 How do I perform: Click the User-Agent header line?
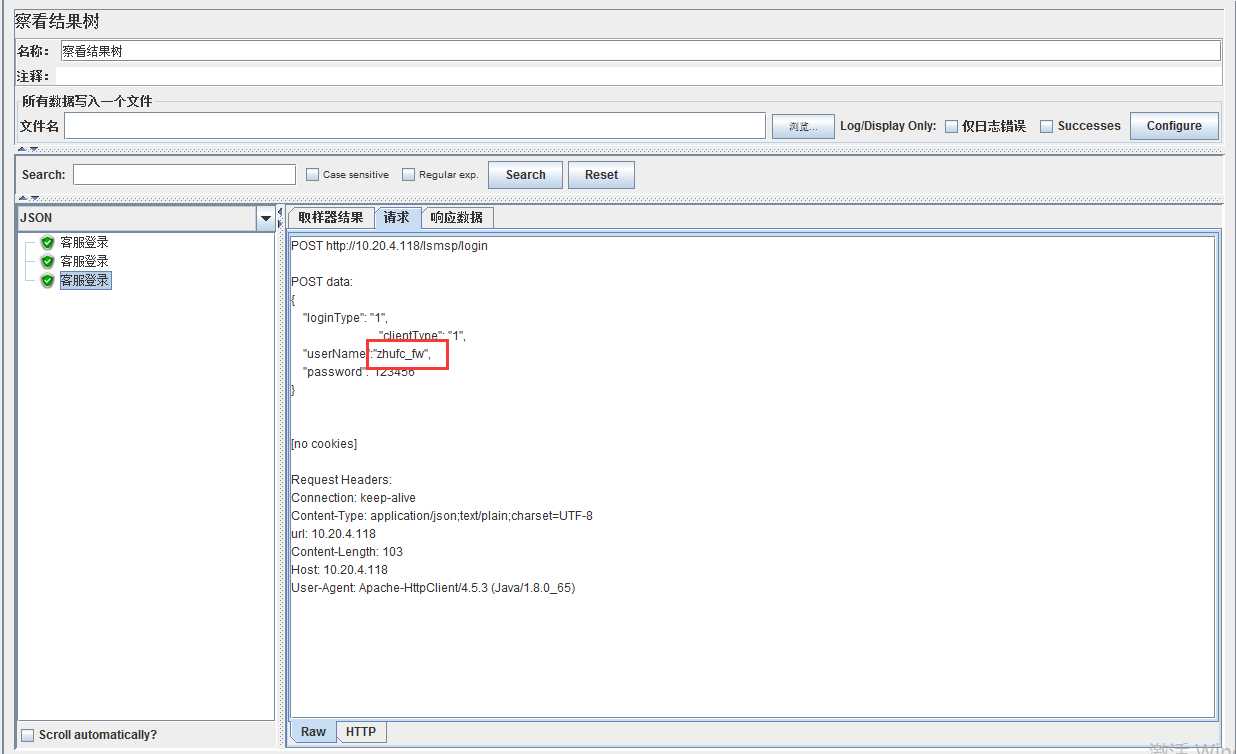pyautogui.click(x=433, y=588)
